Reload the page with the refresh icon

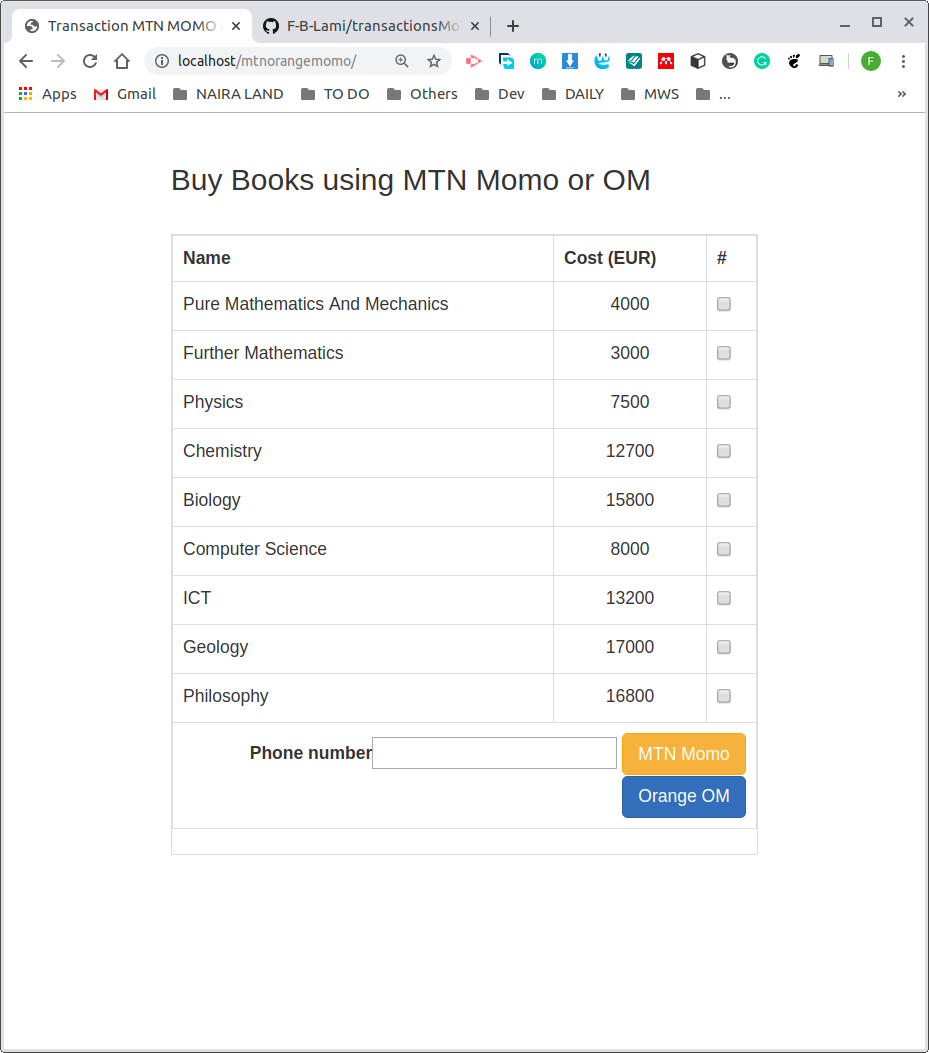[90, 61]
